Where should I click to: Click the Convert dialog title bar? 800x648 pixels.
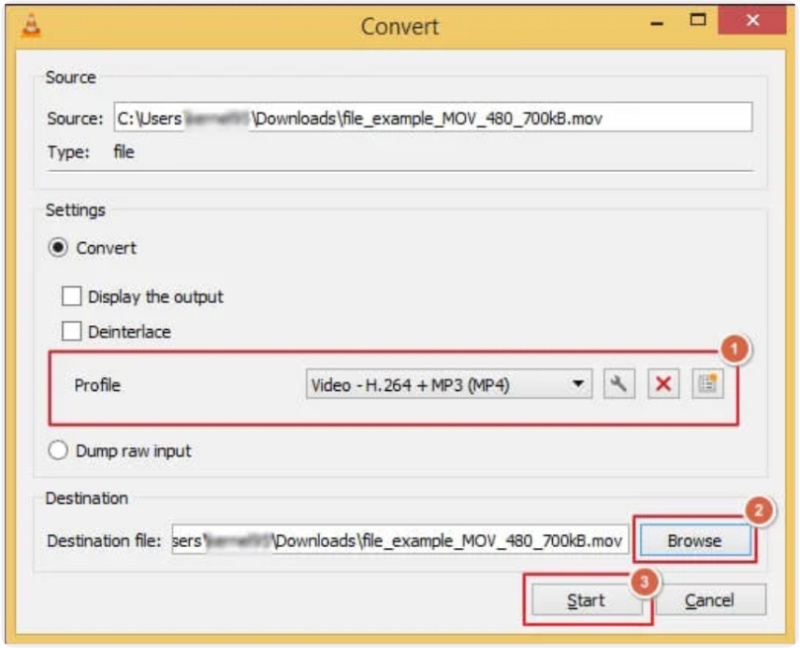click(400, 27)
